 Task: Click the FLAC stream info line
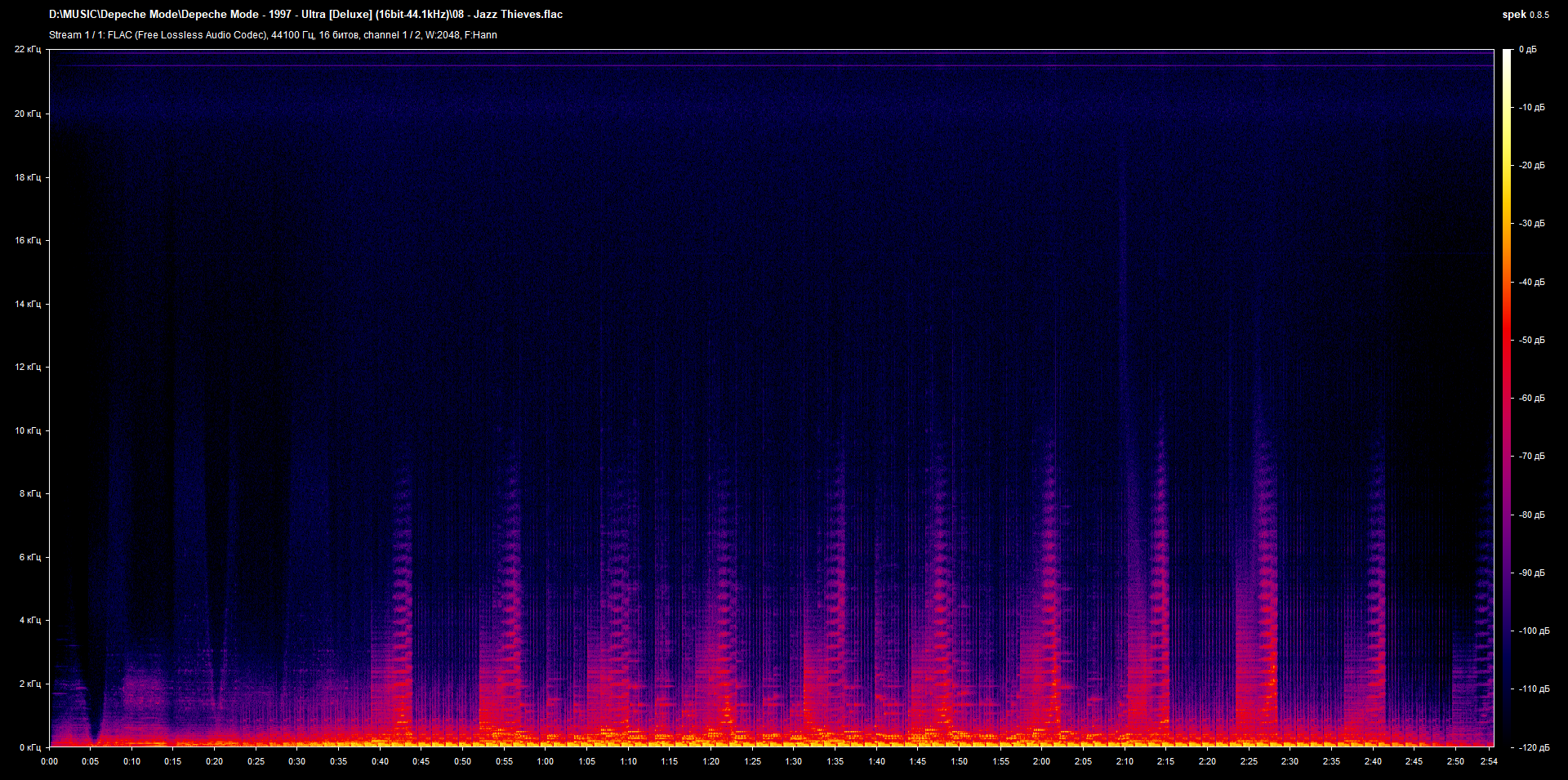(x=273, y=35)
